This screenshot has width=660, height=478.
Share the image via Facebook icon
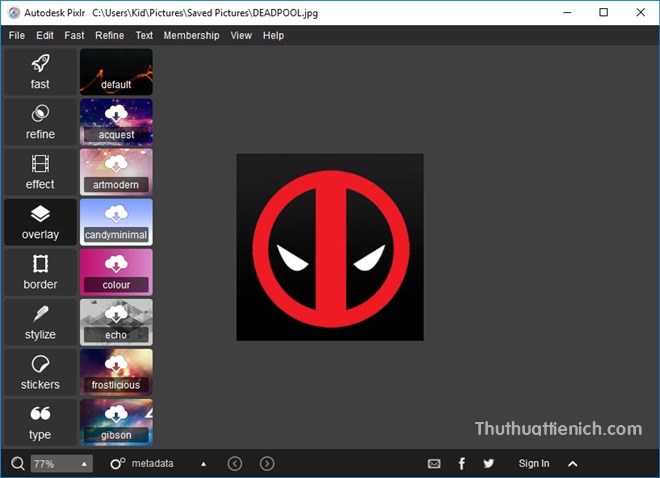pyautogui.click(x=461, y=463)
